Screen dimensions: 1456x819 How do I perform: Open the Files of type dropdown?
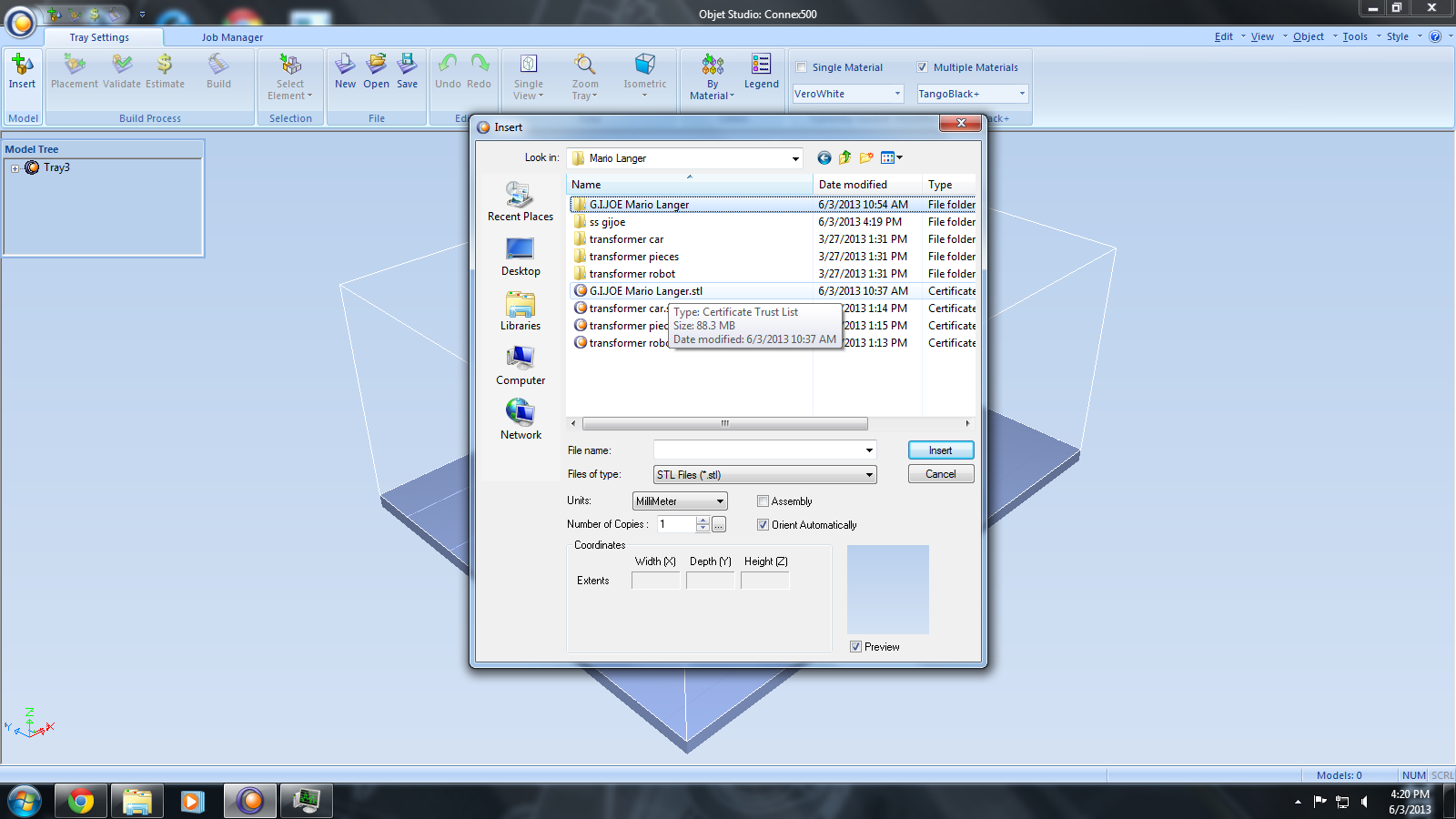tap(869, 475)
